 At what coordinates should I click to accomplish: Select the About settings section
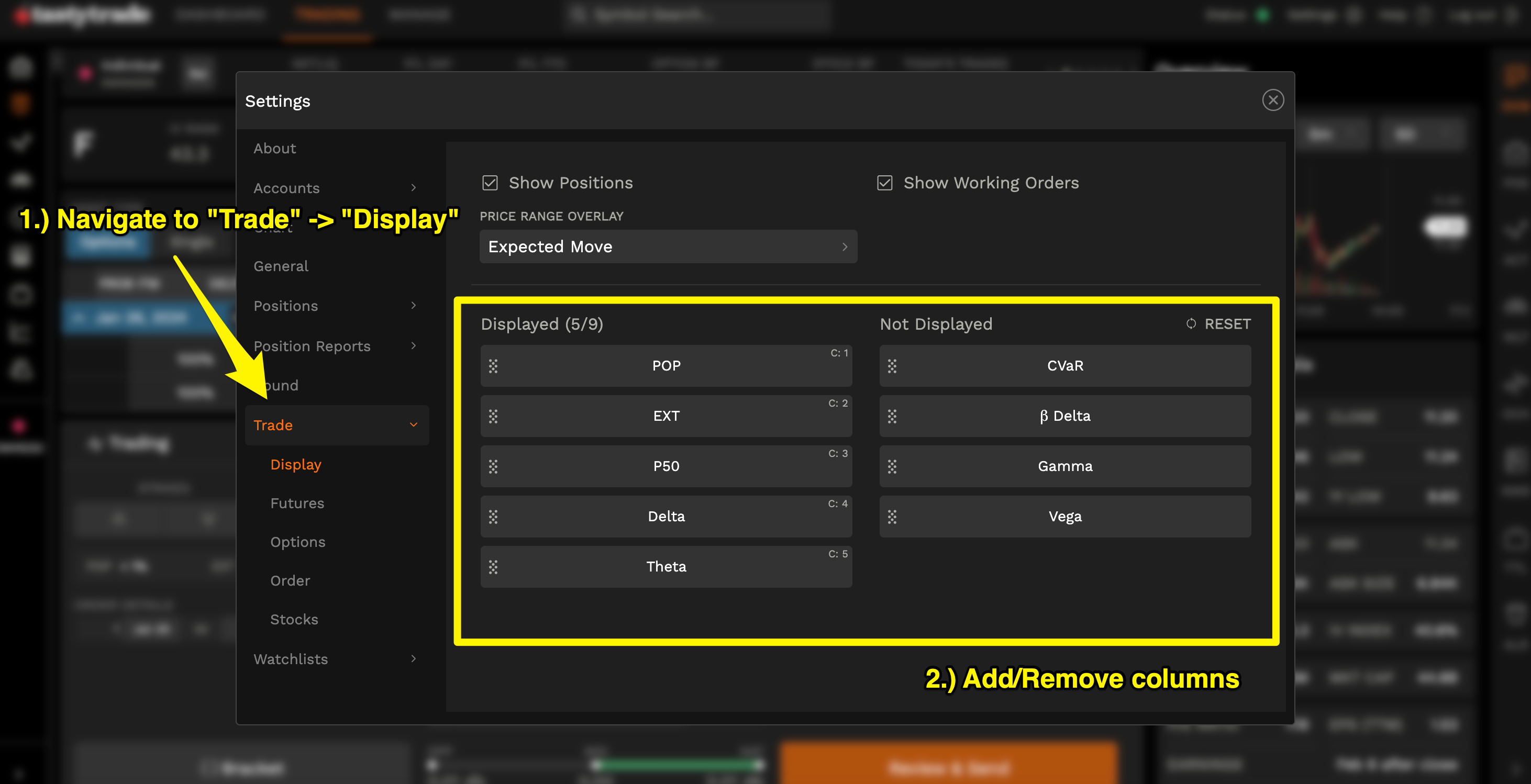274,149
